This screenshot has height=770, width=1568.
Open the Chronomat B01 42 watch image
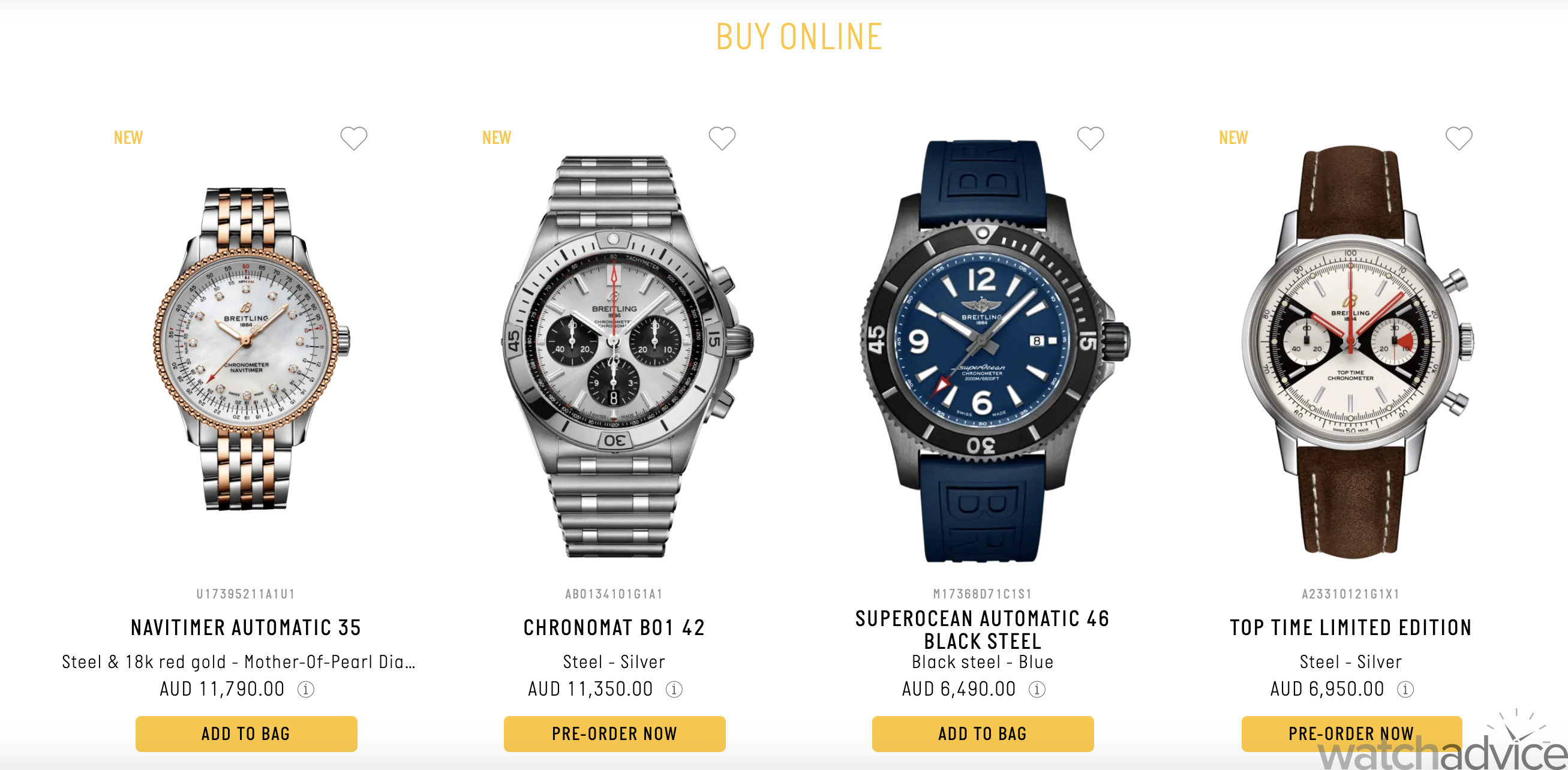(627, 356)
